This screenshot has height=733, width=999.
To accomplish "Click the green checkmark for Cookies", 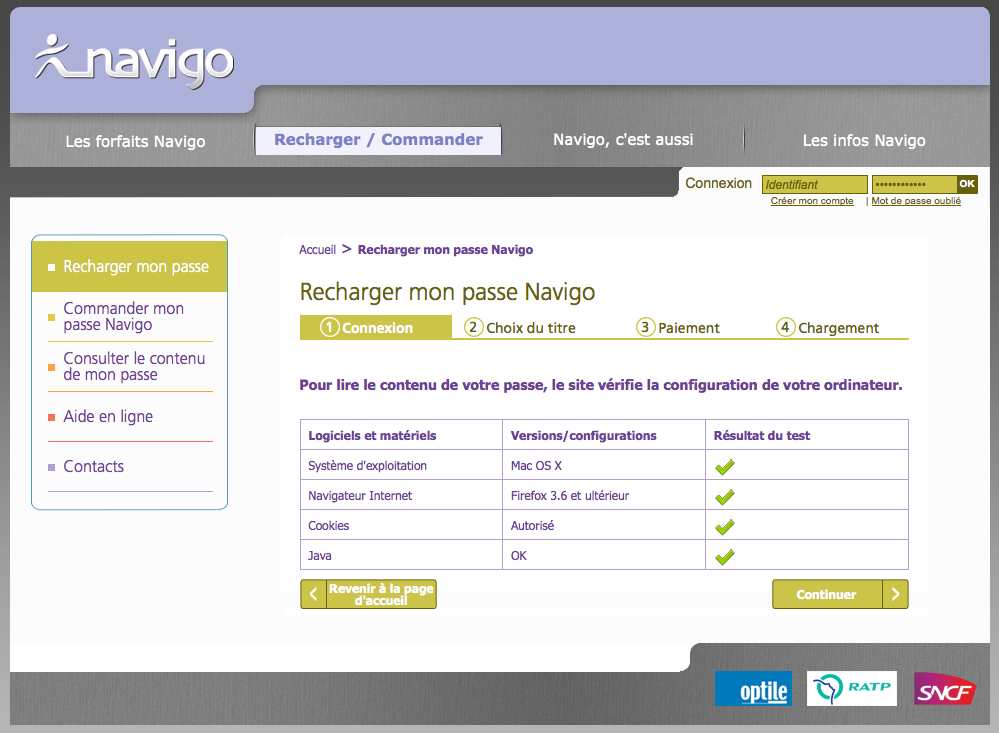I will click(x=725, y=526).
